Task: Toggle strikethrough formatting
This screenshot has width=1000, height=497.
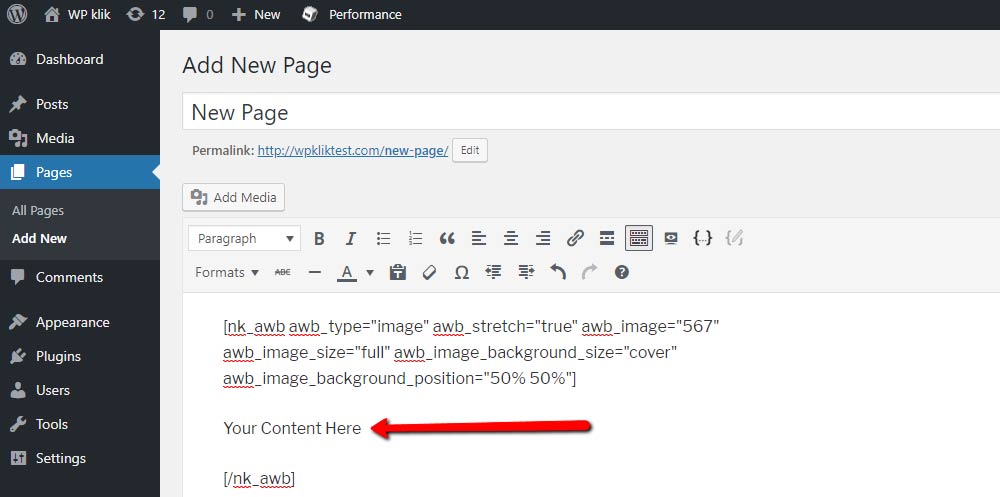Action: tap(283, 272)
